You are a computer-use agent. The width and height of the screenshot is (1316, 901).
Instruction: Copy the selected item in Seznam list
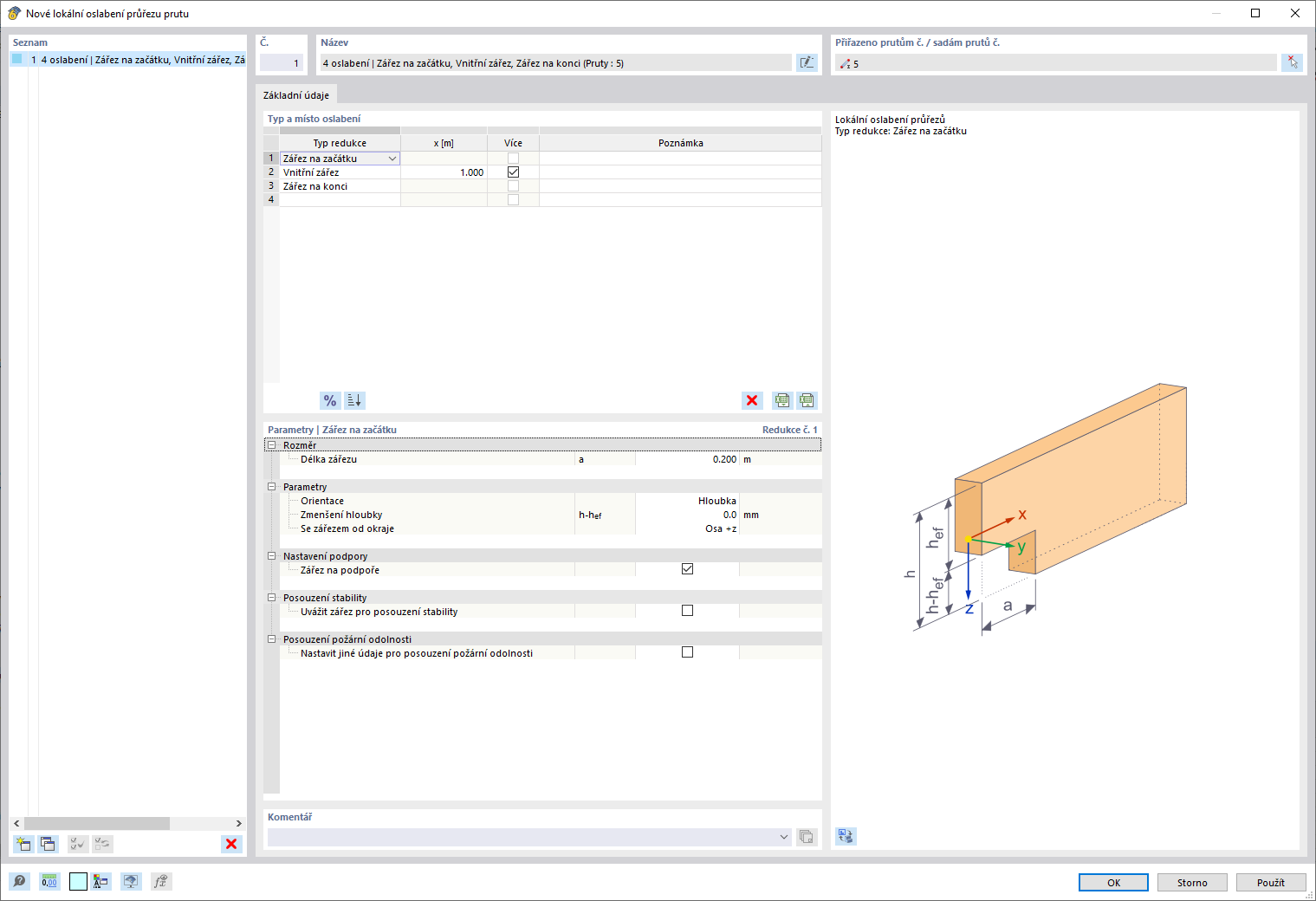[x=48, y=844]
